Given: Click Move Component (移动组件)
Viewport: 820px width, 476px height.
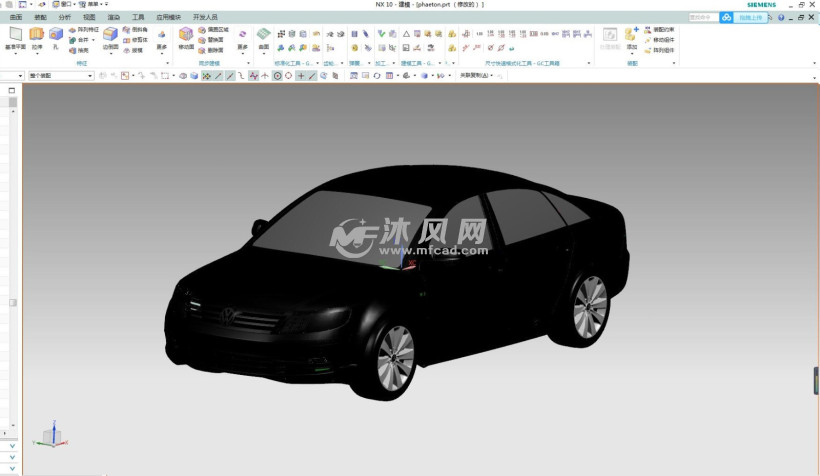Looking at the screenshot, I should point(659,40).
